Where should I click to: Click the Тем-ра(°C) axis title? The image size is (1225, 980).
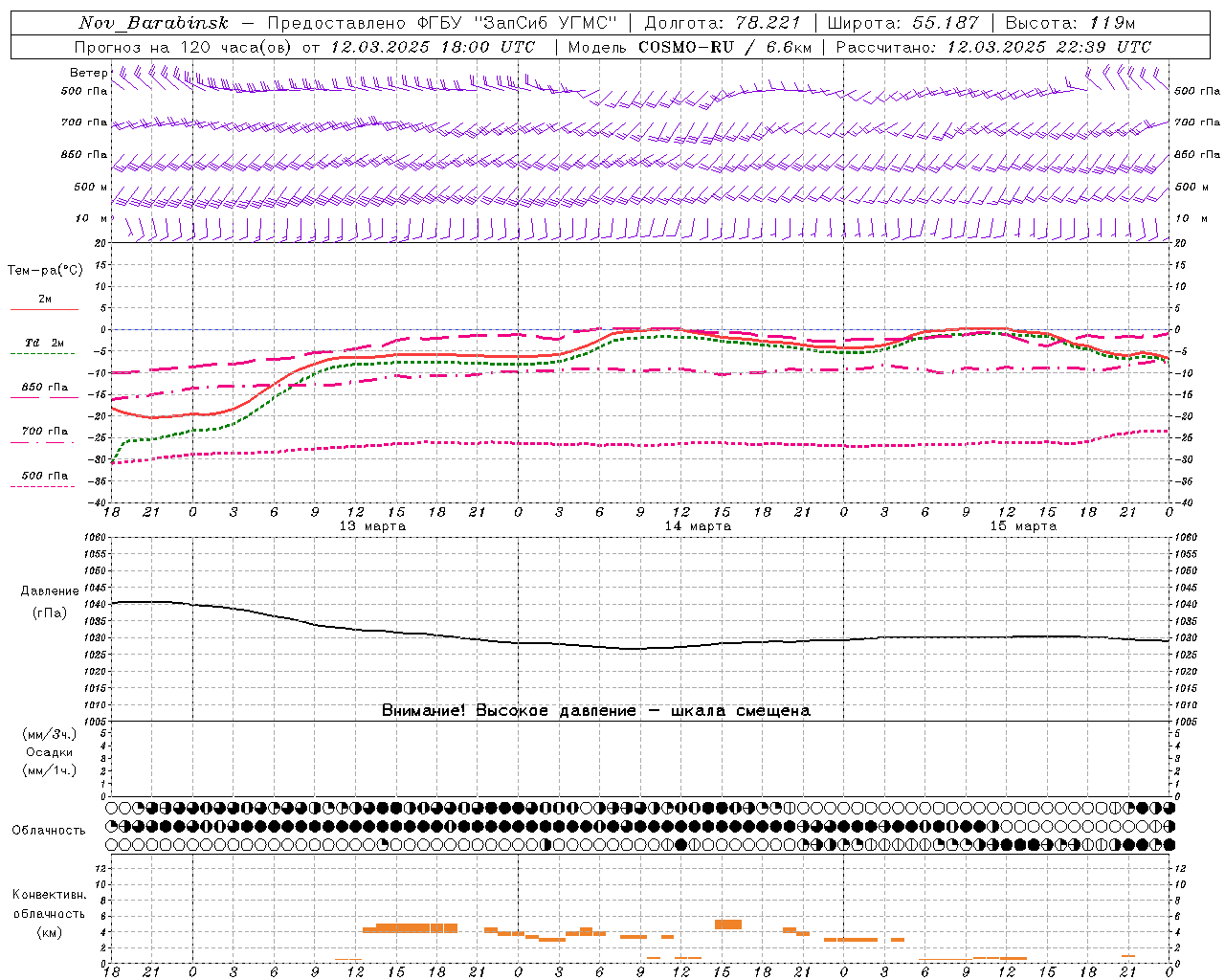click(x=45, y=271)
